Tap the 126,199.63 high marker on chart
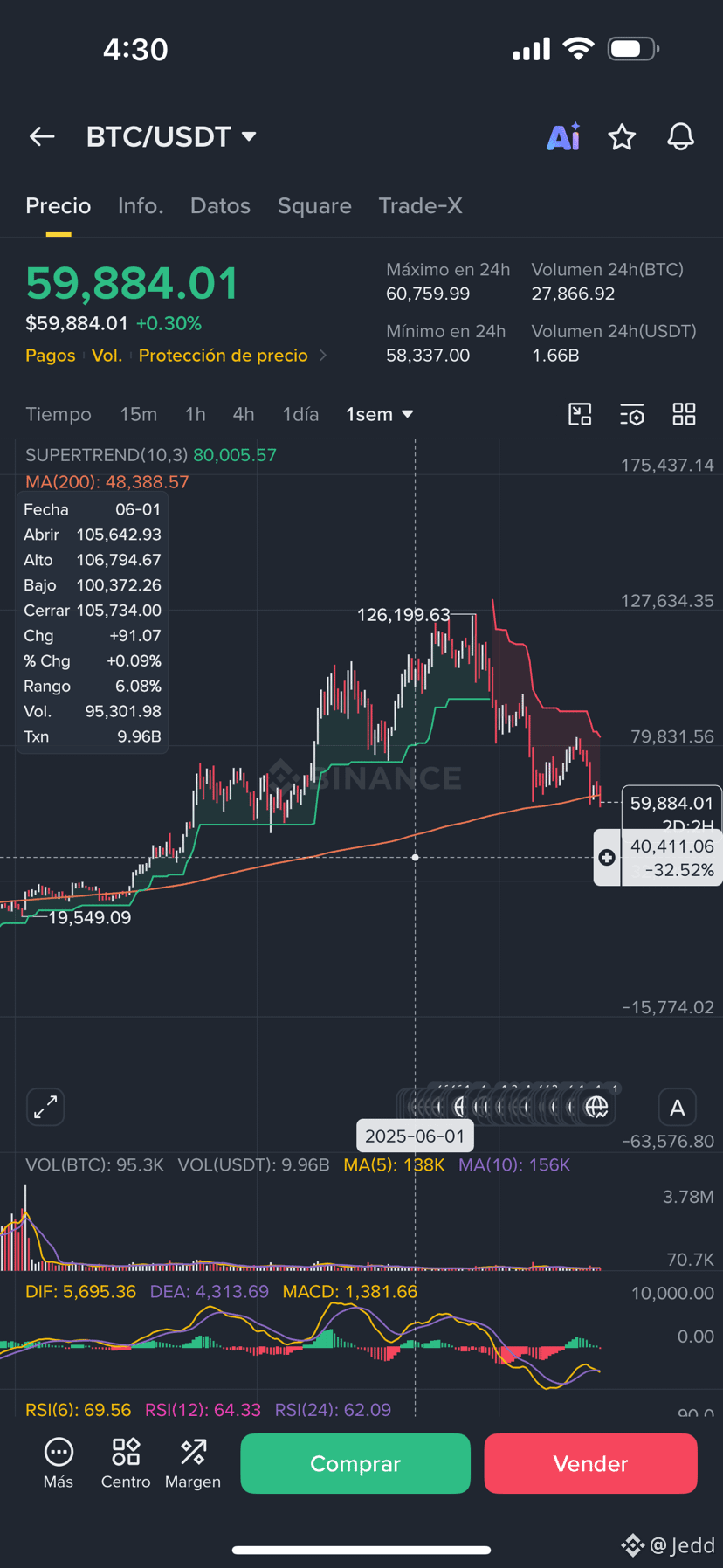Image resolution: width=723 pixels, height=1568 pixels. point(403,615)
